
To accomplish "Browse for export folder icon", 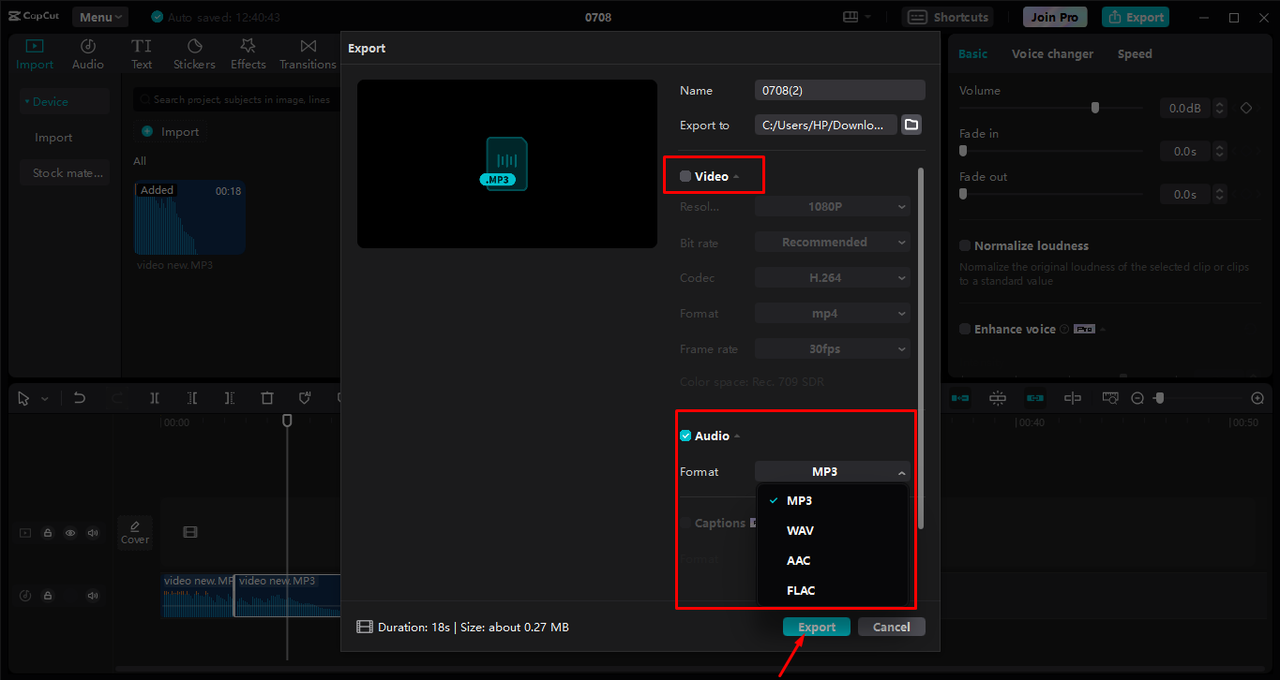I will pos(911,125).
